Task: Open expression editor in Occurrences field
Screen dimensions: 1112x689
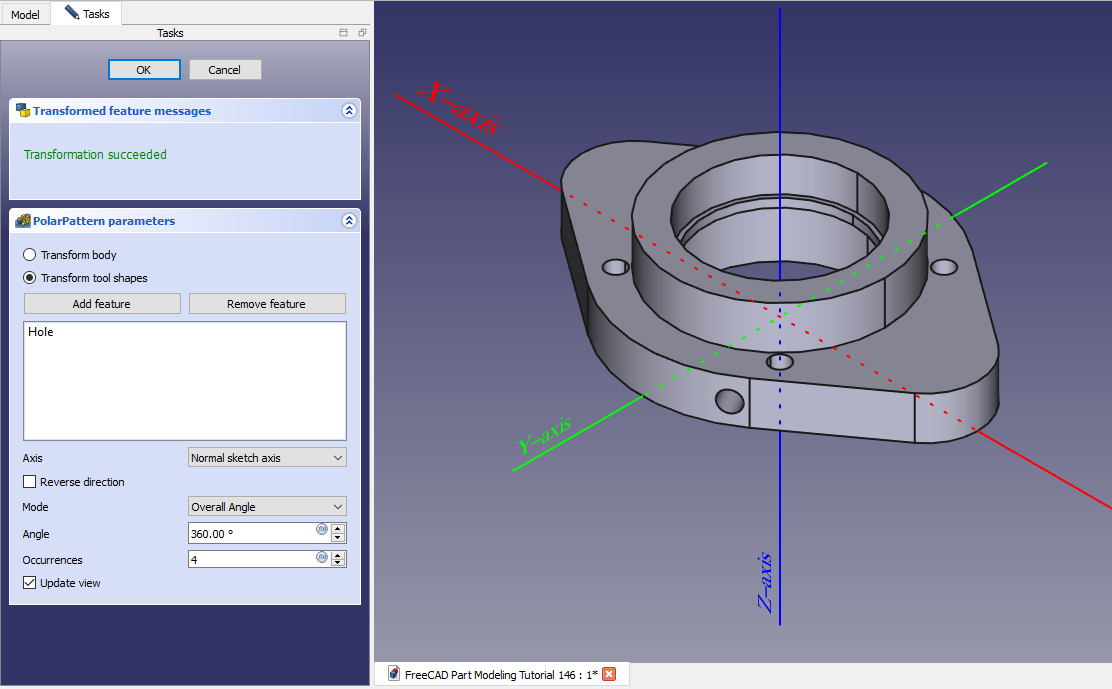Action: 322,556
